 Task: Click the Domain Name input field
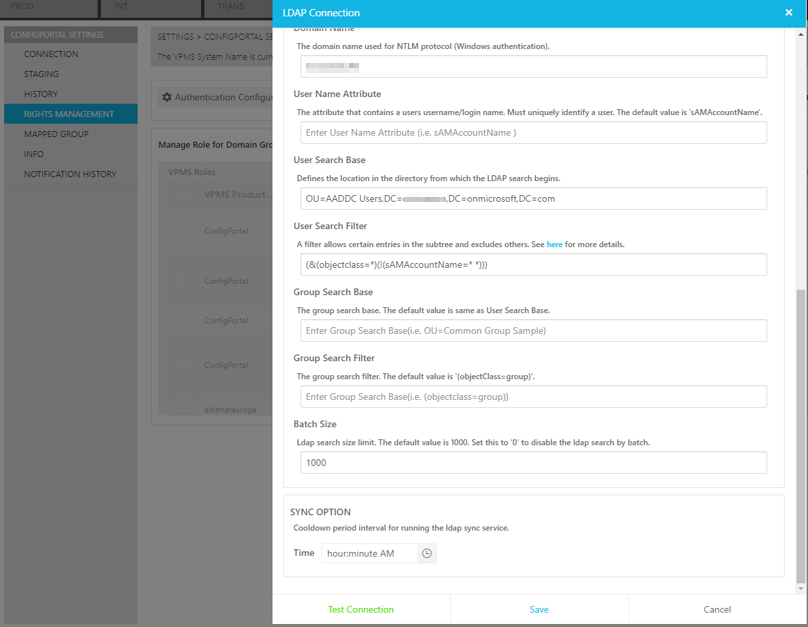click(x=533, y=66)
